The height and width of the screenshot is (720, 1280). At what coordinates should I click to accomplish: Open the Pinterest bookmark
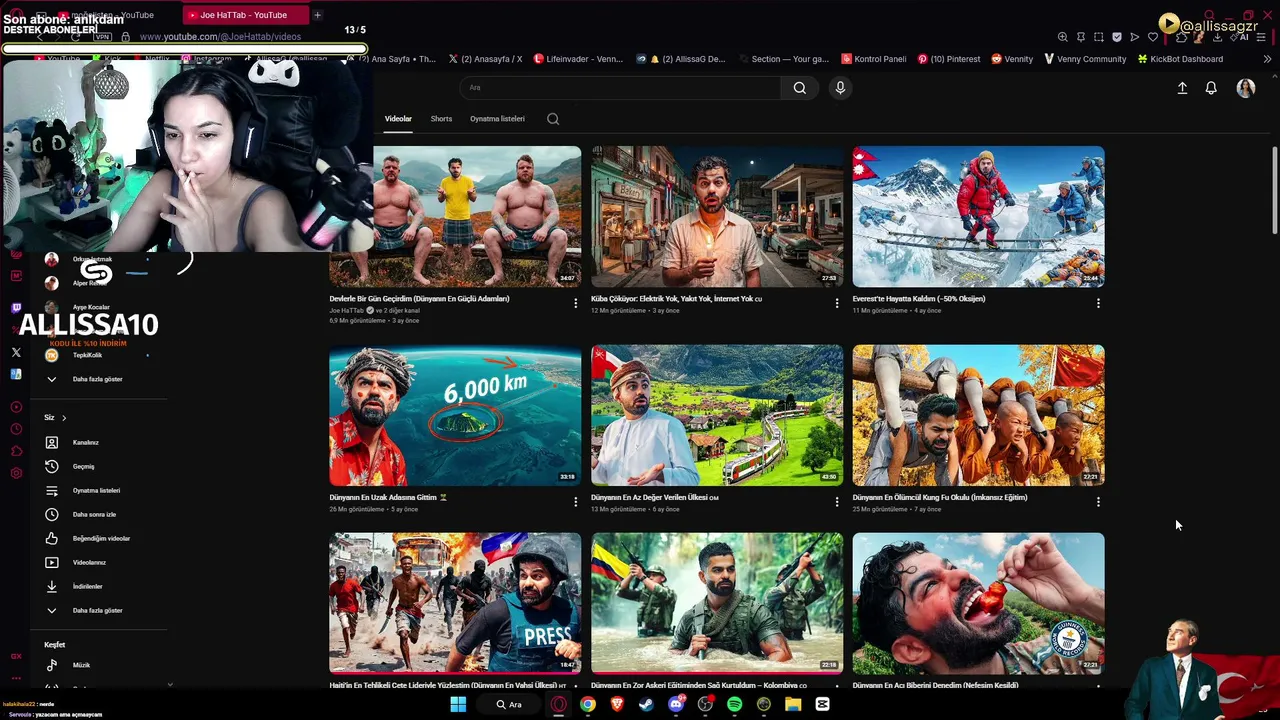click(948, 59)
